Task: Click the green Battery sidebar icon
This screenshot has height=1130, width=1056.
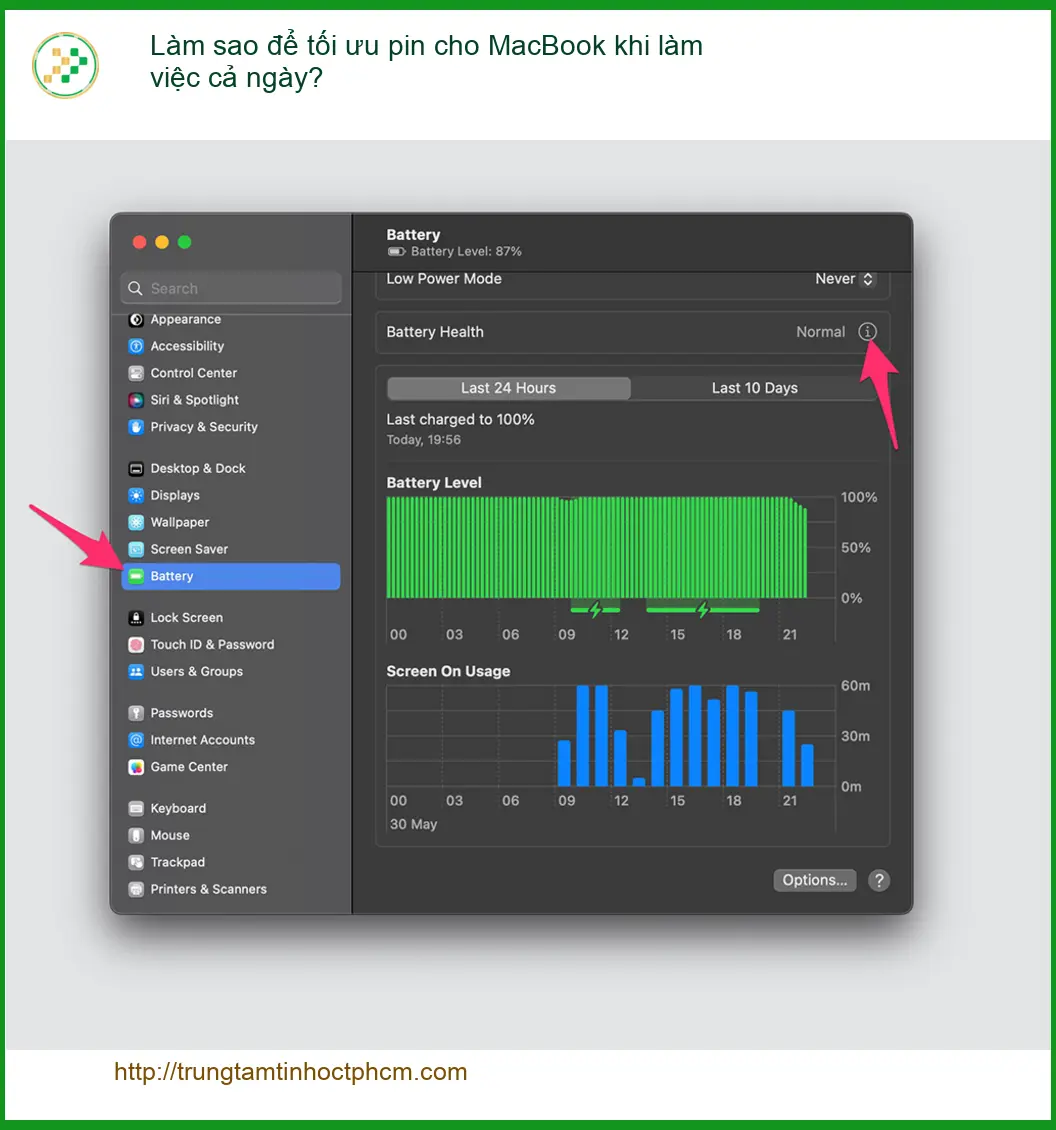Action: click(136, 576)
